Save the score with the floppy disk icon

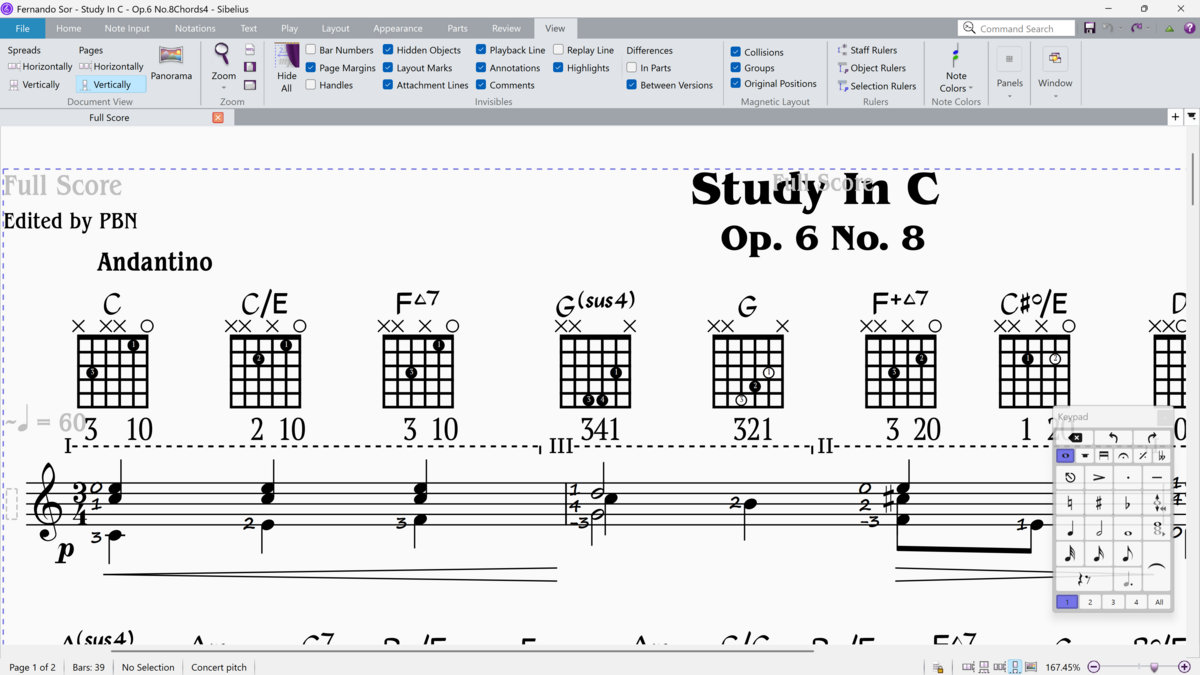(1089, 28)
